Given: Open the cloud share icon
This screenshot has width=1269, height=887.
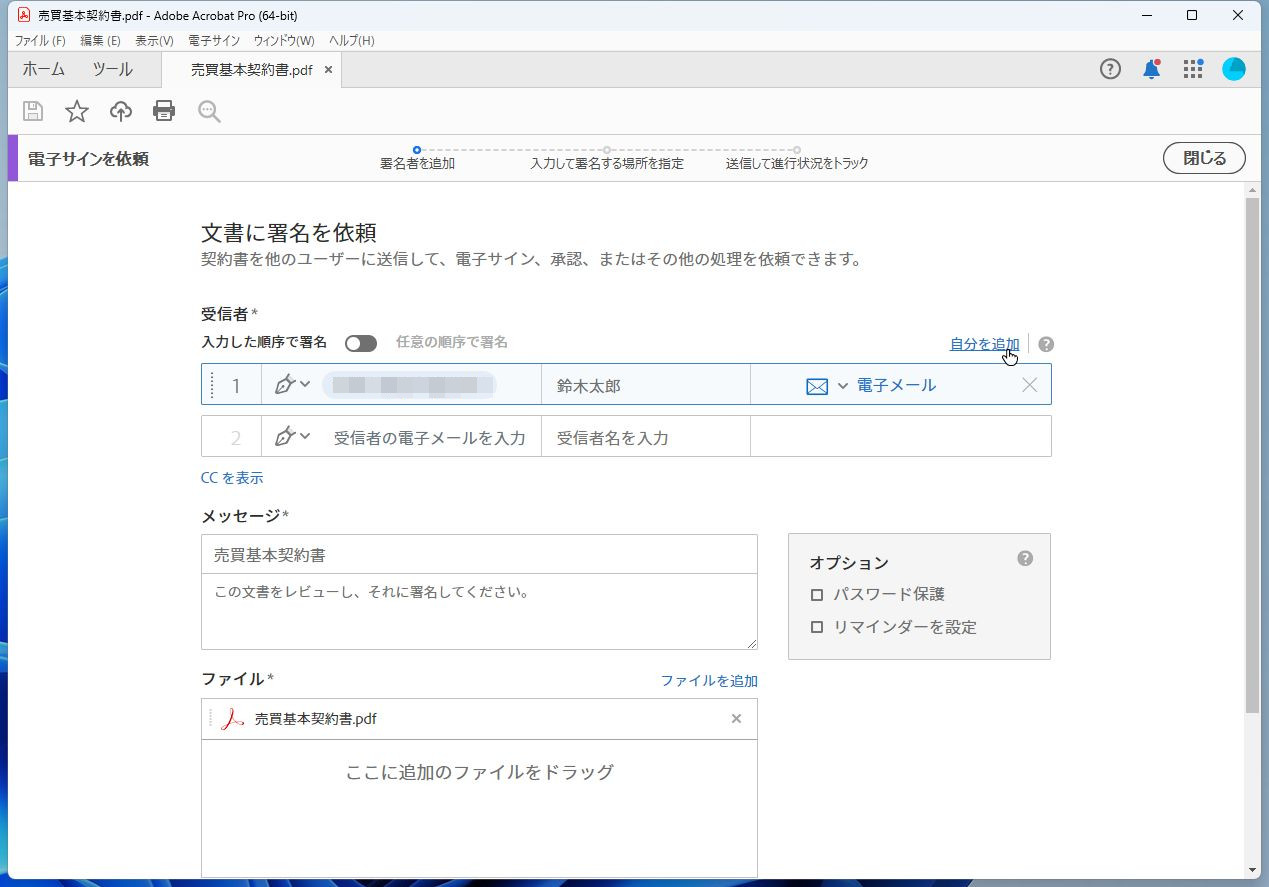Looking at the screenshot, I should 120,111.
